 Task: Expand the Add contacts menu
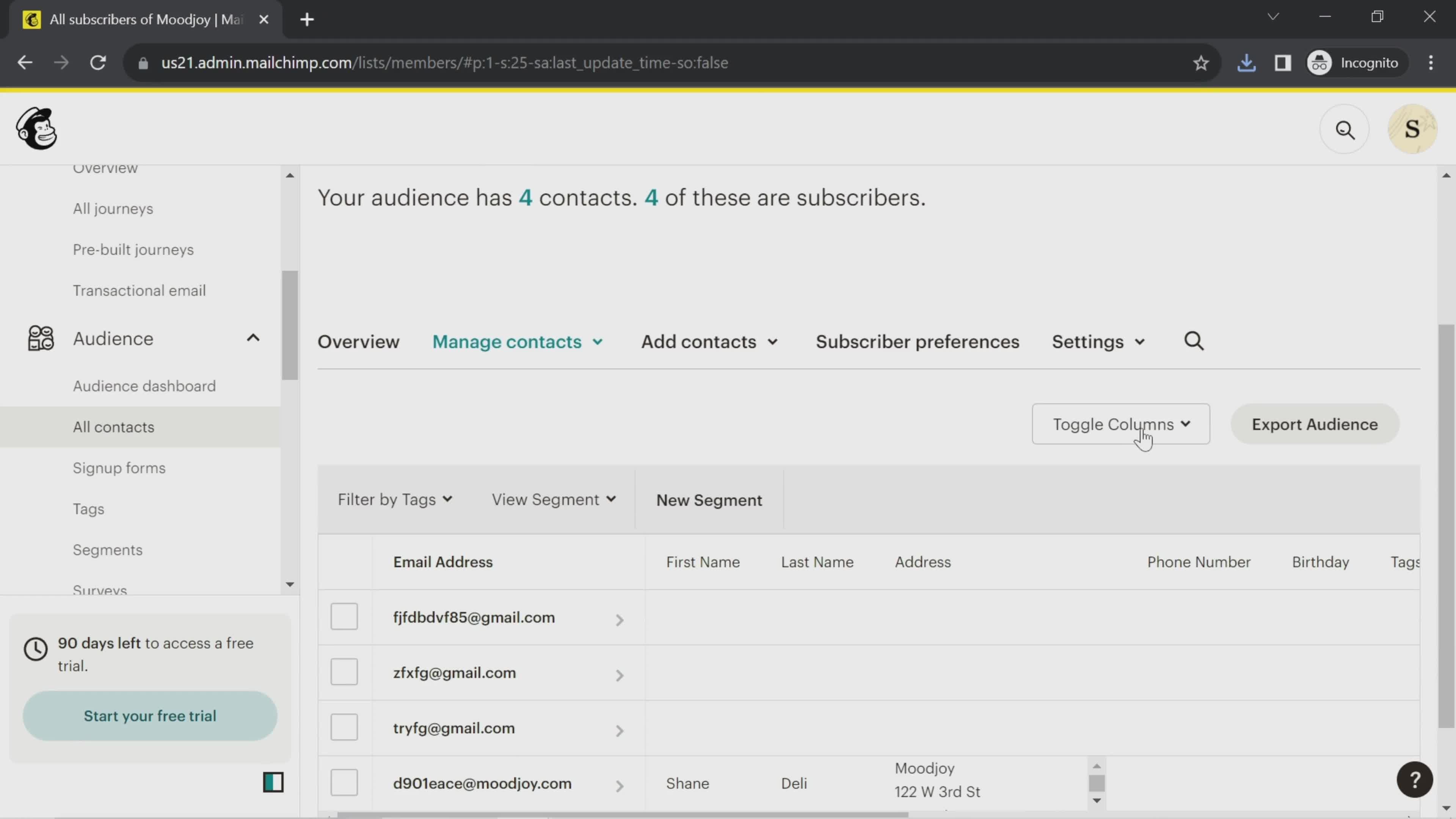point(709,342)
